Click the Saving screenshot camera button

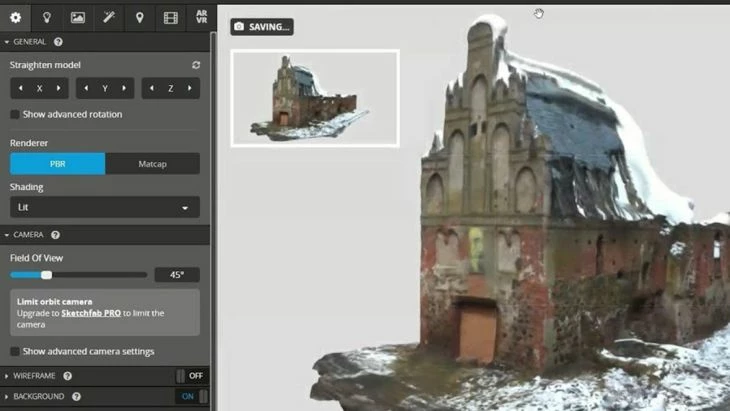(x=262, y=27)
